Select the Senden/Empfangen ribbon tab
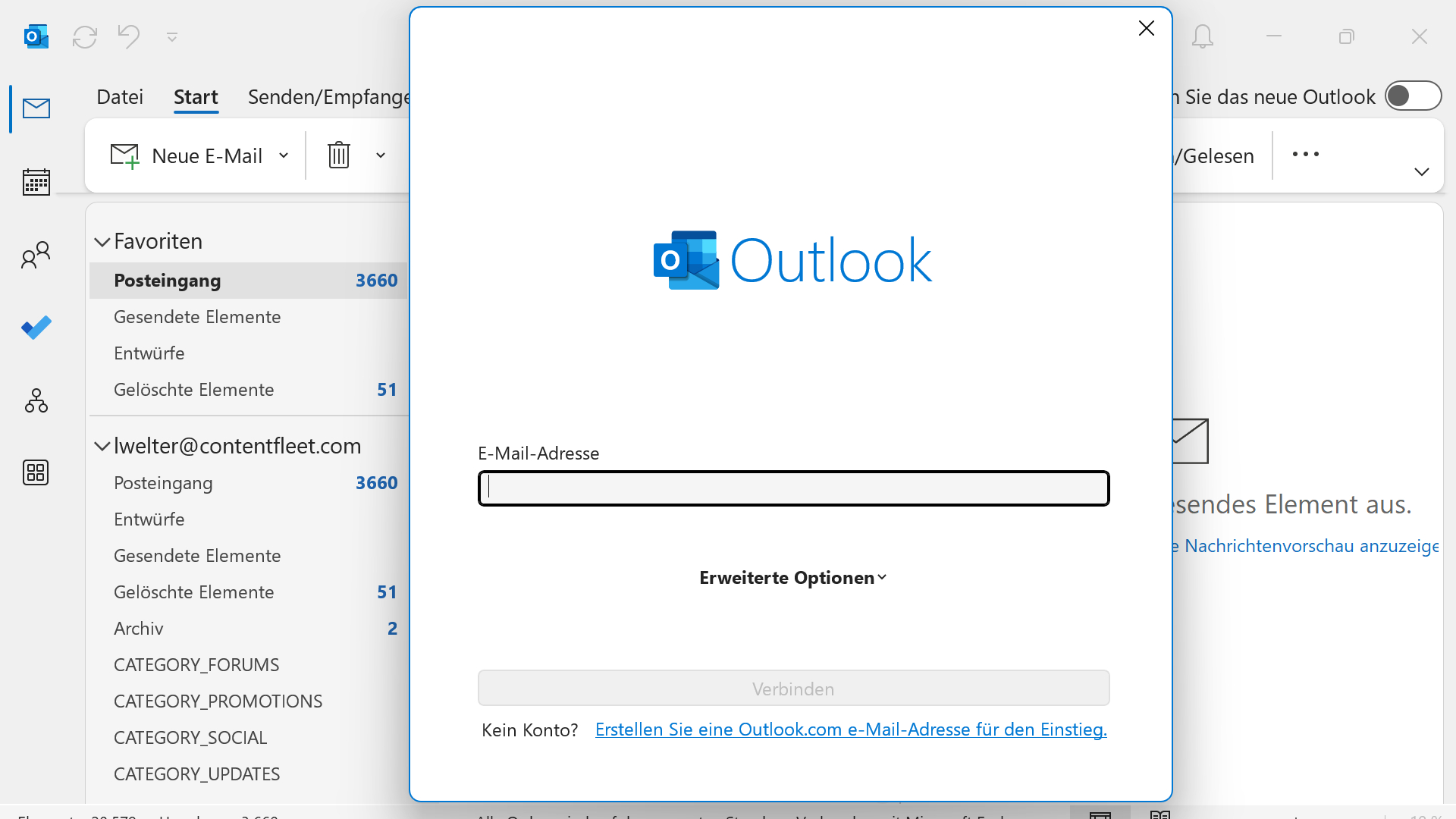The width and height of the screenshot is (1456, 819). tap(328, 97)
